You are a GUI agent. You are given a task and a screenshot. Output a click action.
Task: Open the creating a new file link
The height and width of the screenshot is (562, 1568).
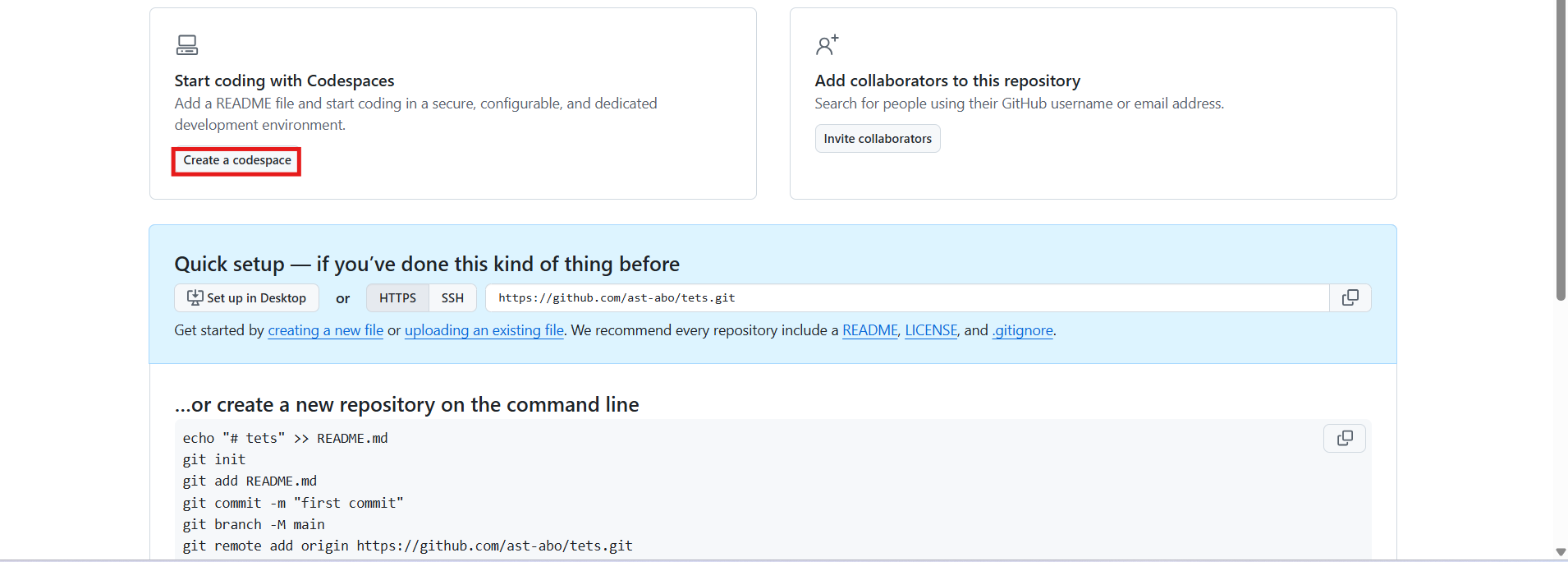click(325, 330)
